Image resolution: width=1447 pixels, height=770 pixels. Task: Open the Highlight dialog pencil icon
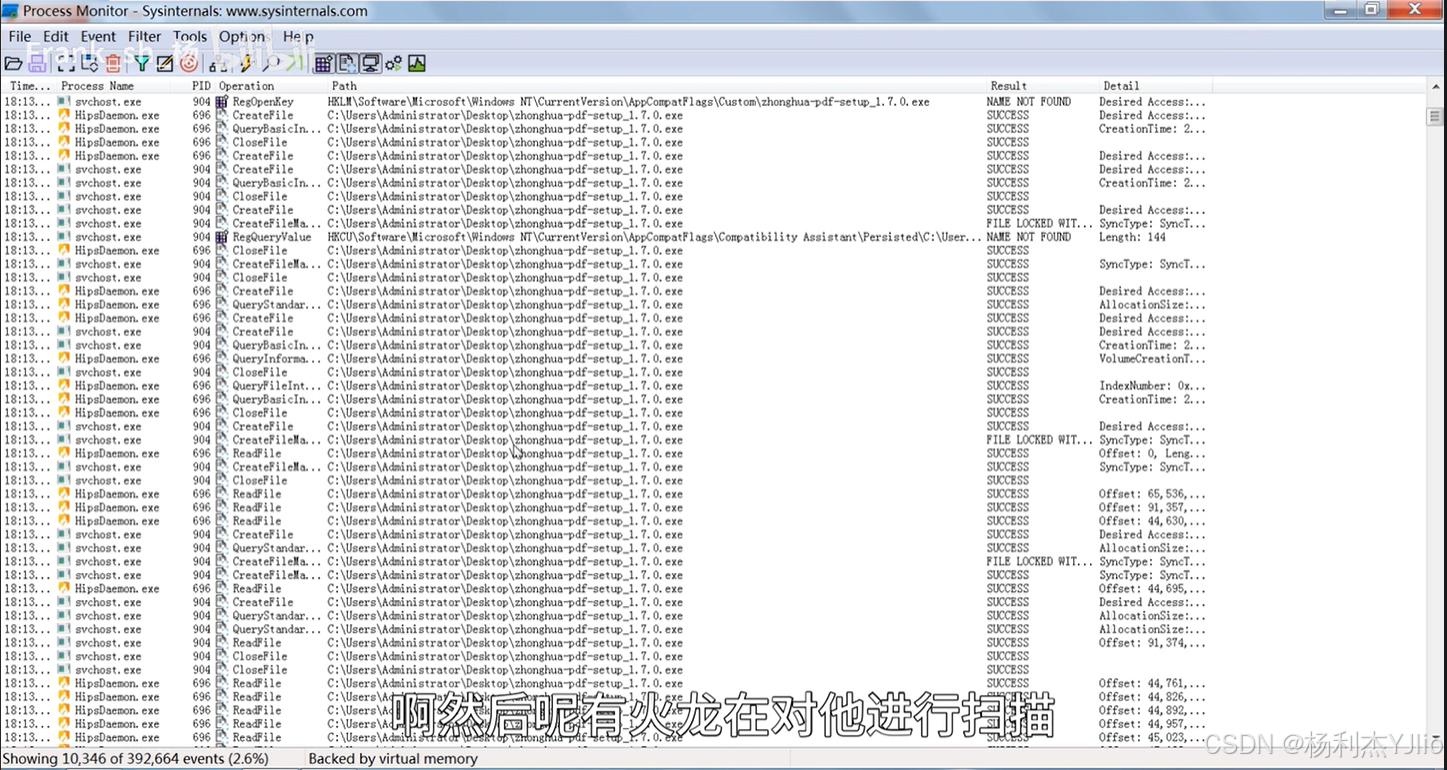[x=165, y=63]
